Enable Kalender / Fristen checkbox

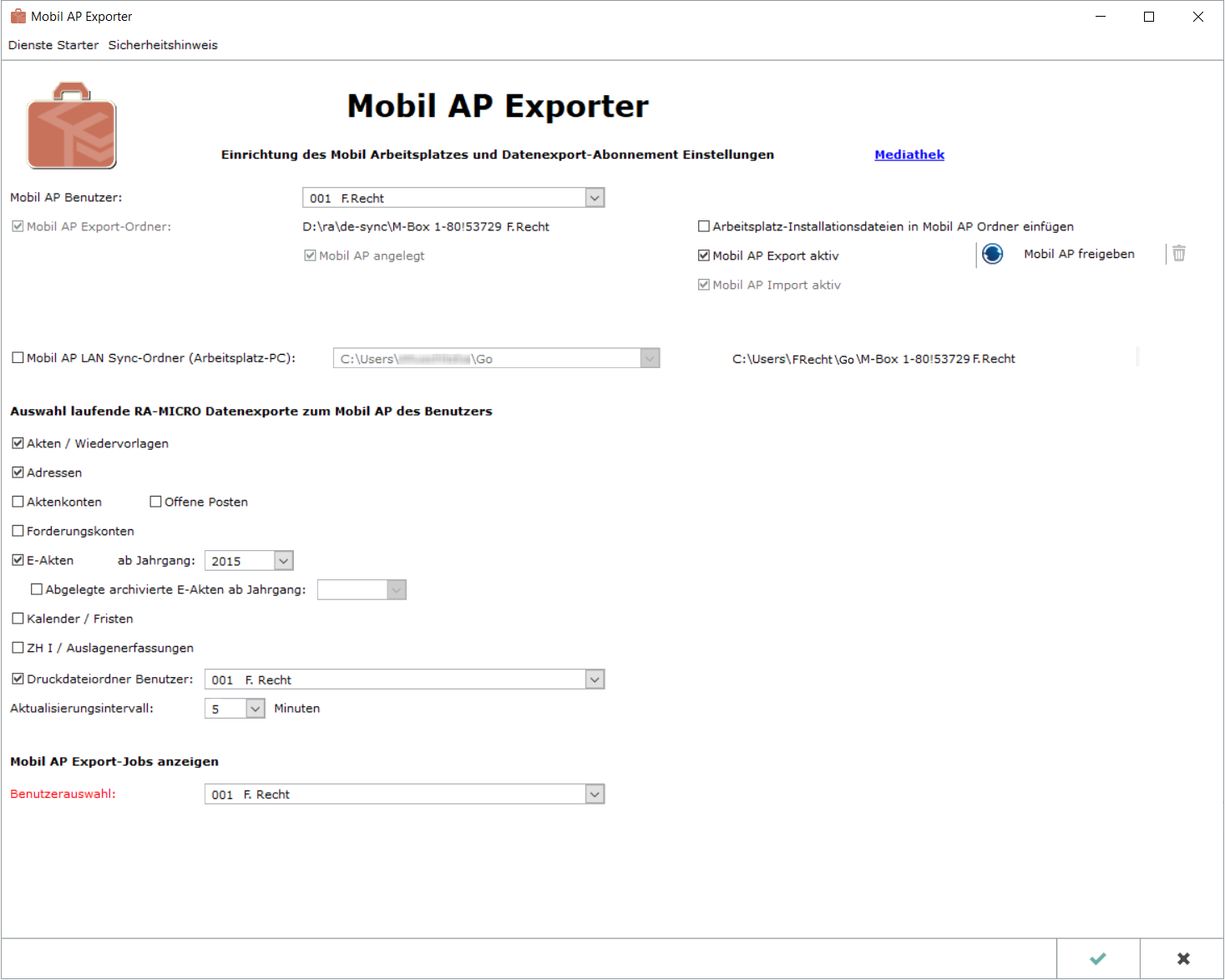[x=18, y=619]
